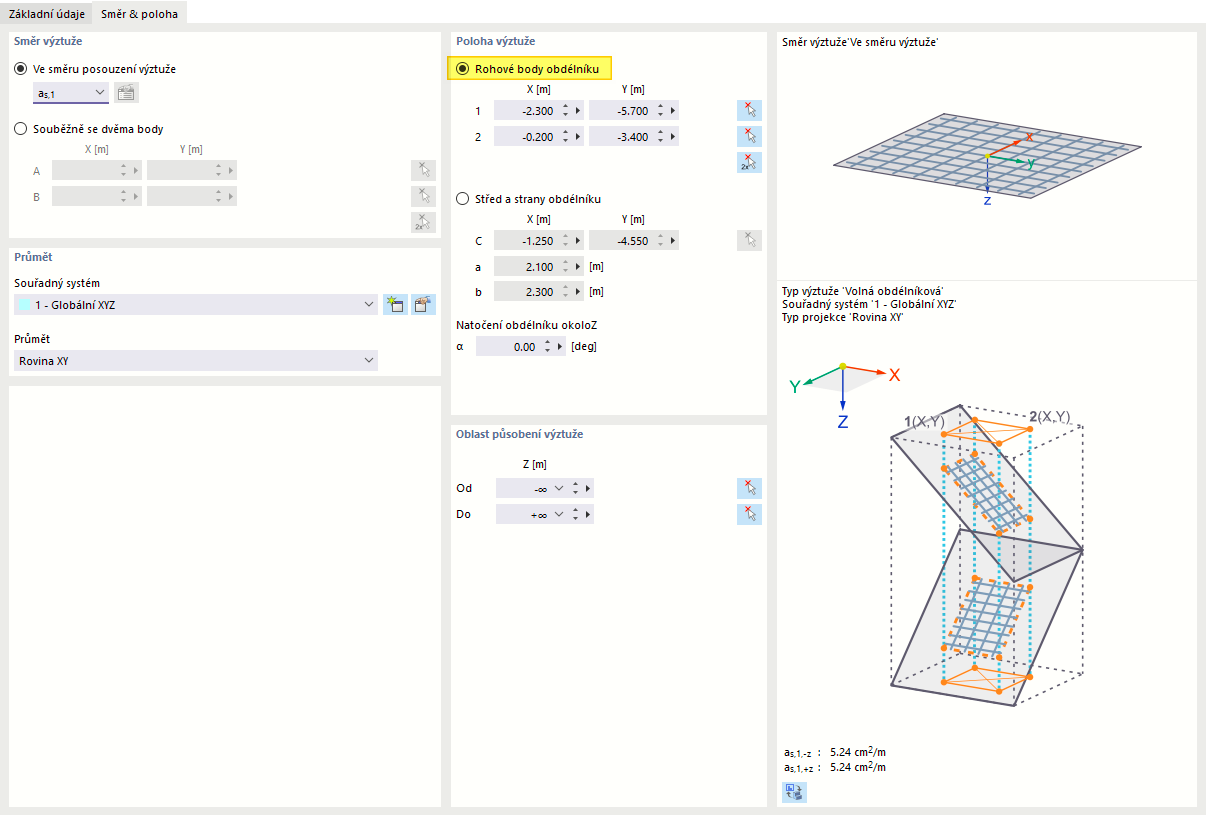The height and width of the screenshot is (815, 1206).
Task: Open the as,1 reinforcement direction dropdown
Action: [71, 93]
